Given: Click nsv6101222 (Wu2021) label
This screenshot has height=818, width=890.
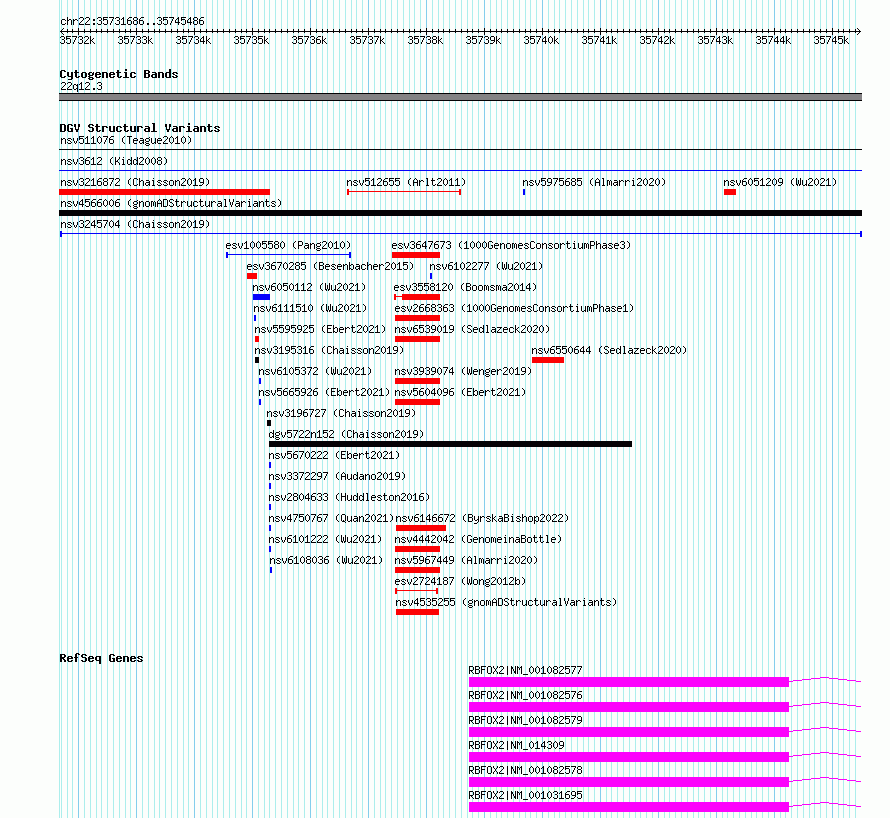Looking at the screenshot, I should pyautogui.click(x=325, y=539).
